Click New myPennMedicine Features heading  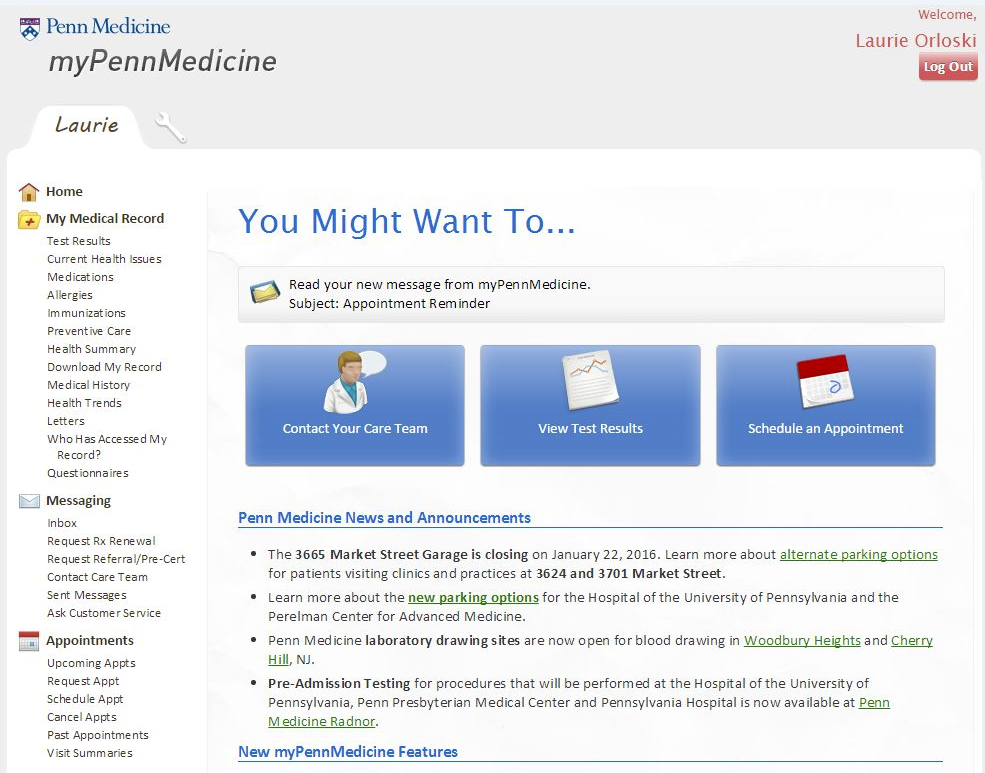pos(348,752)
